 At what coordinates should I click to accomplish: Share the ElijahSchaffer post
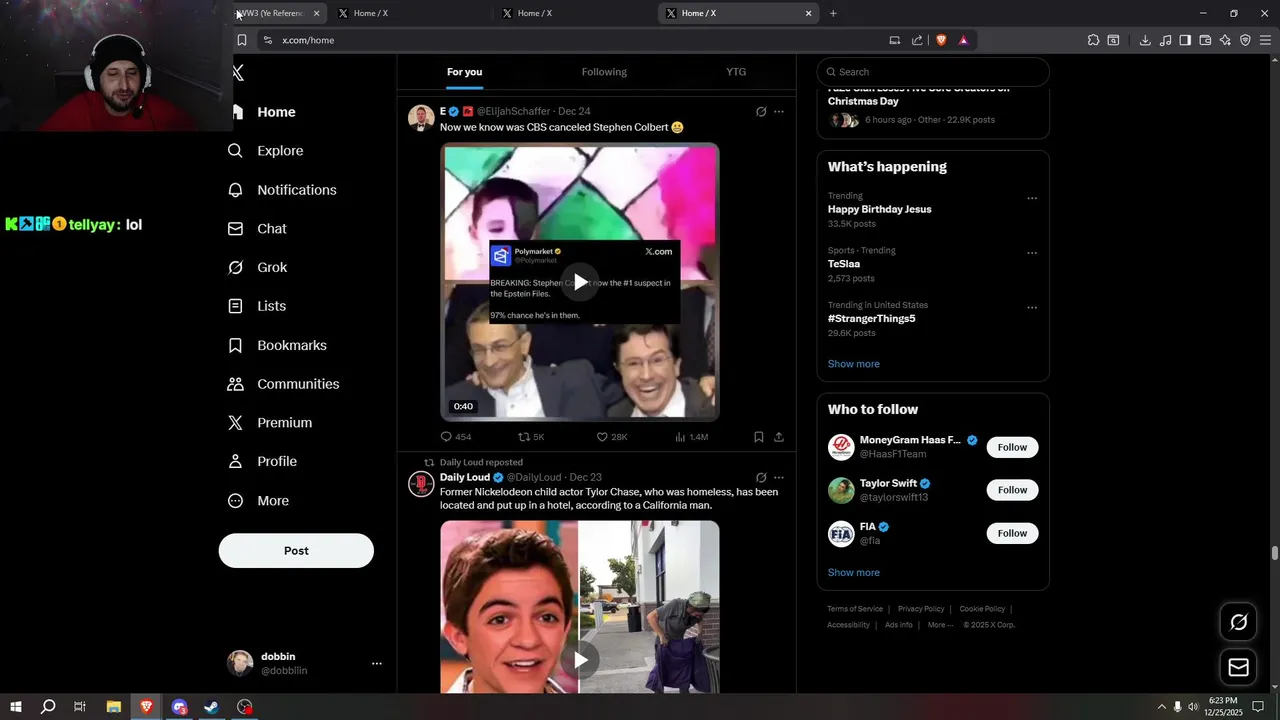(779, 437)
